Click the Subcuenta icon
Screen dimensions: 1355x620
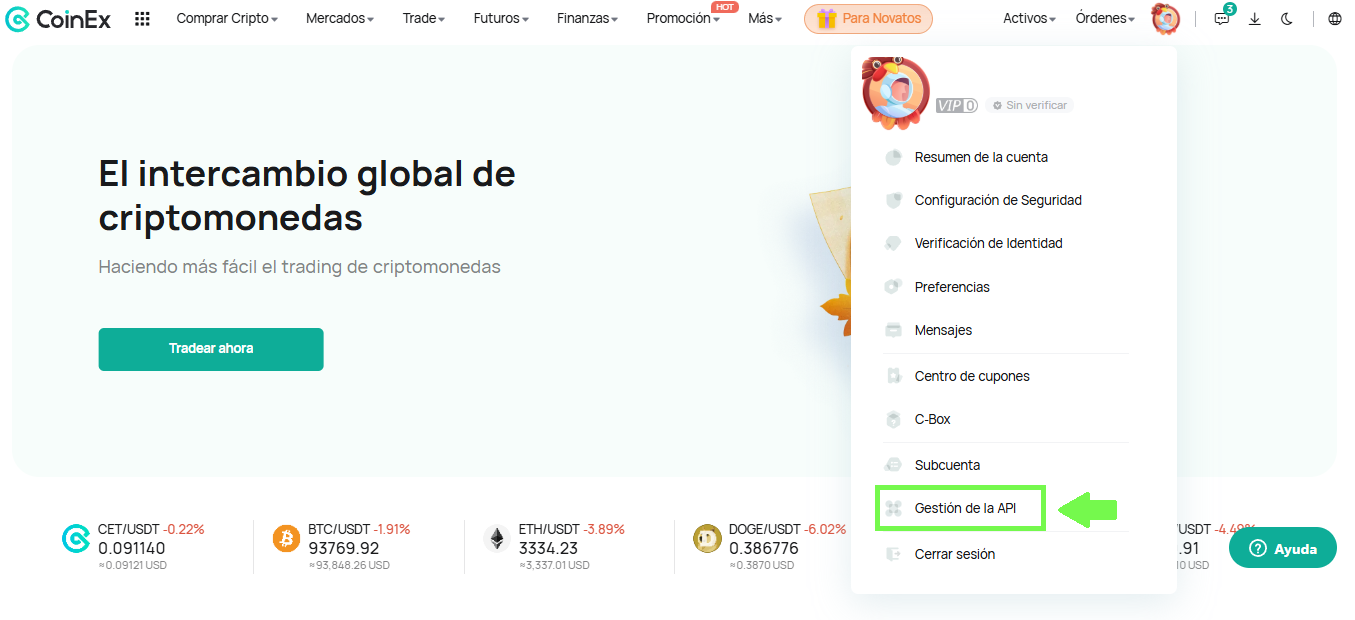point(894,465)
